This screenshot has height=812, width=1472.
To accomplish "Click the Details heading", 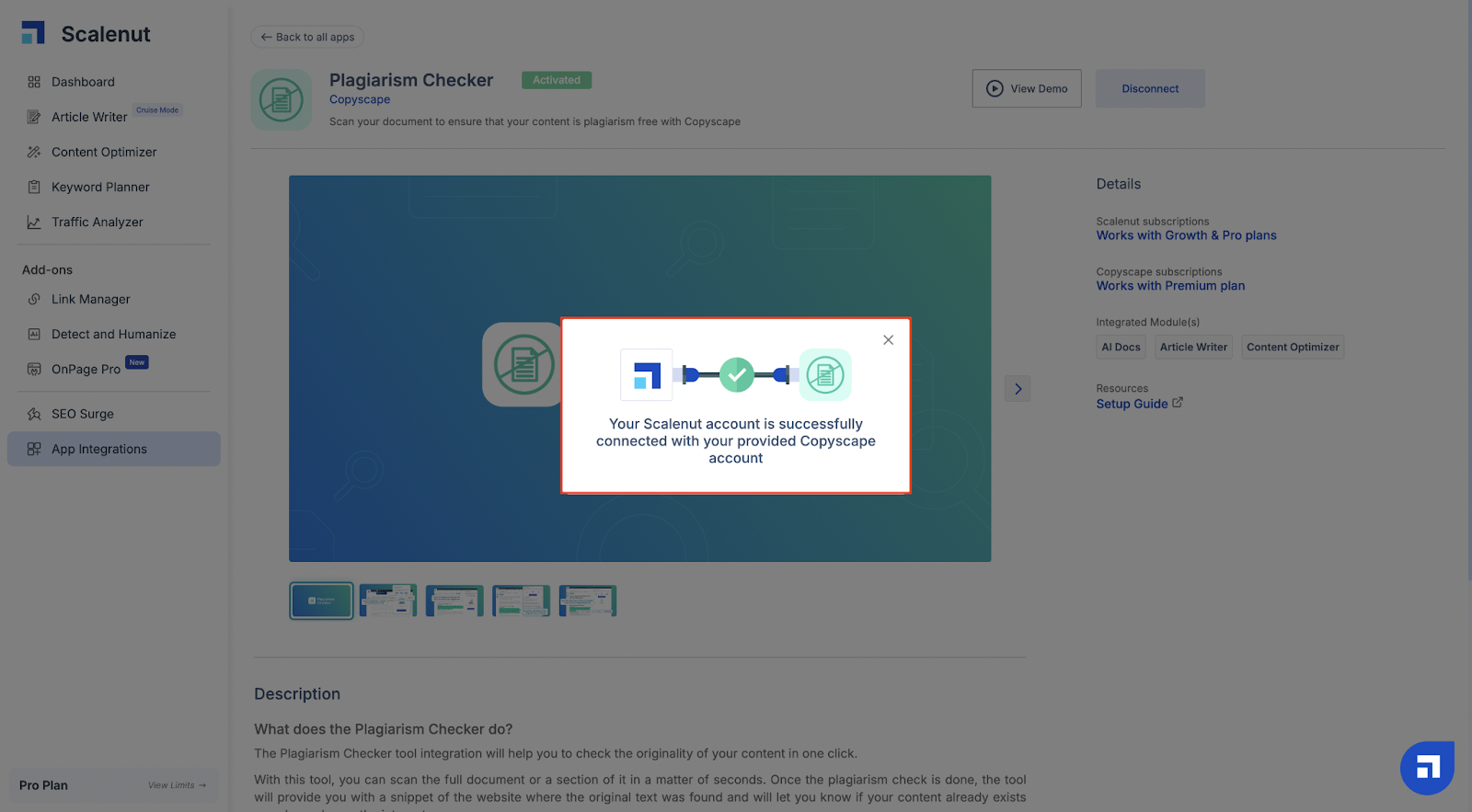I will [x=1118, y=184].
